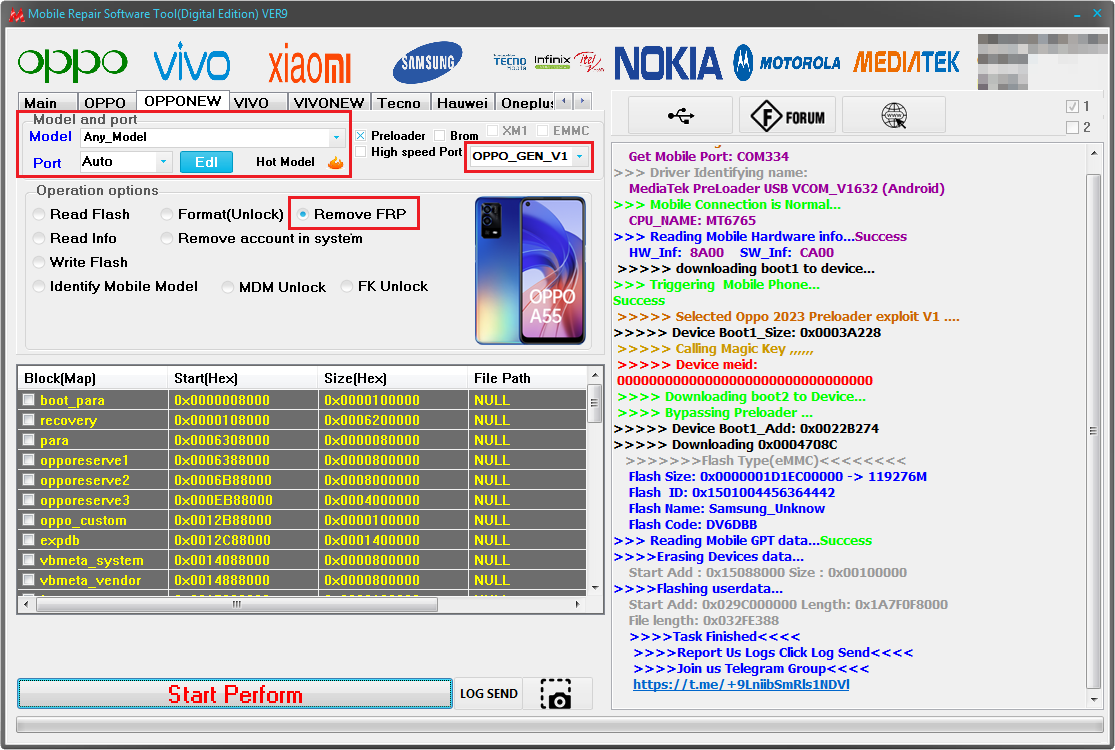
Task: Click the LOG SEND button
Action: [x=489, y=694]
